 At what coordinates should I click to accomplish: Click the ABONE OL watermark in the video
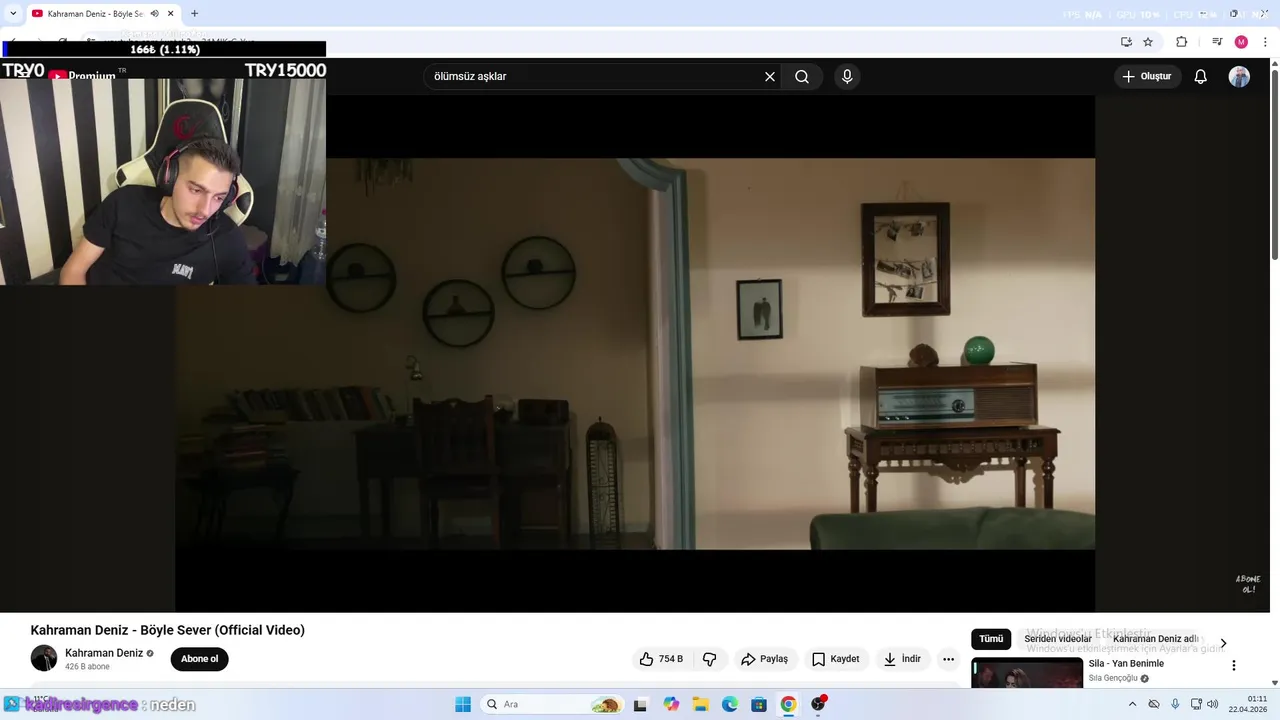click(x=1248, y=584)
